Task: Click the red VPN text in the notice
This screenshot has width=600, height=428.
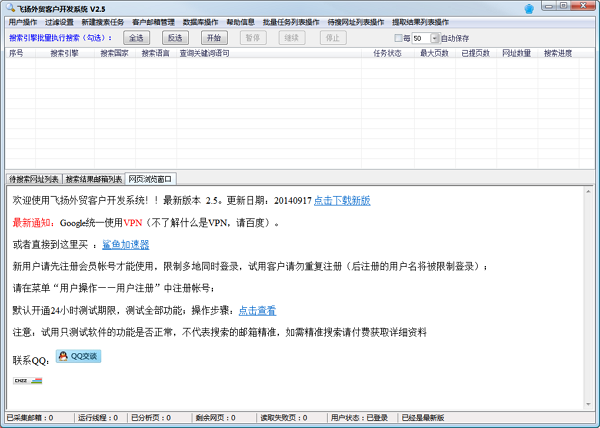Action: pos(133,223)
